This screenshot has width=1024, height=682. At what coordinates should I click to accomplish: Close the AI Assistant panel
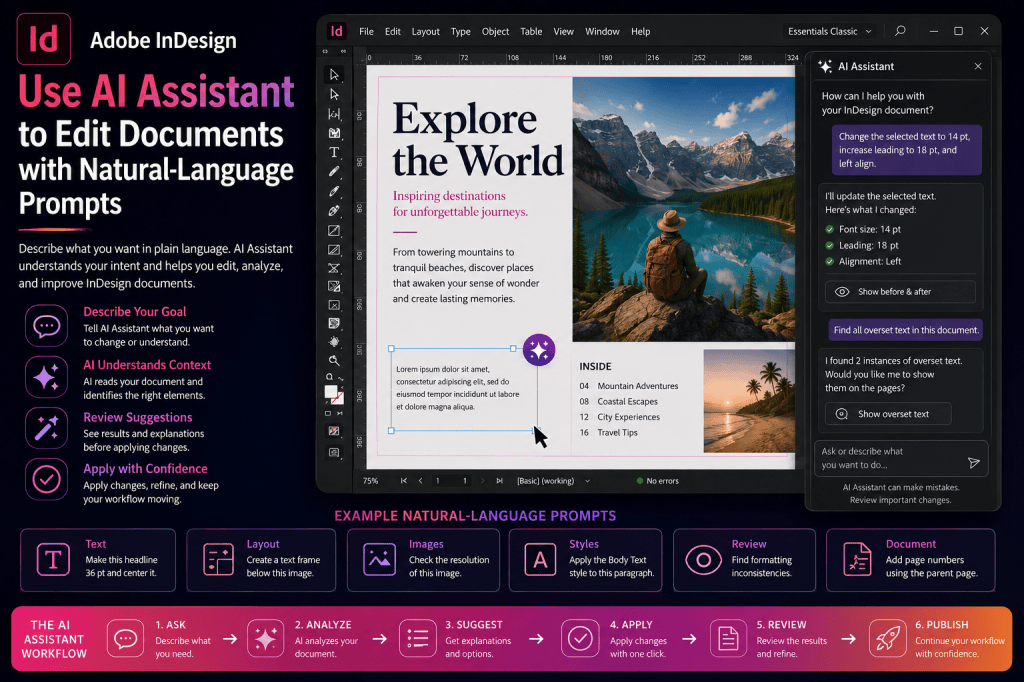(978, 66)
